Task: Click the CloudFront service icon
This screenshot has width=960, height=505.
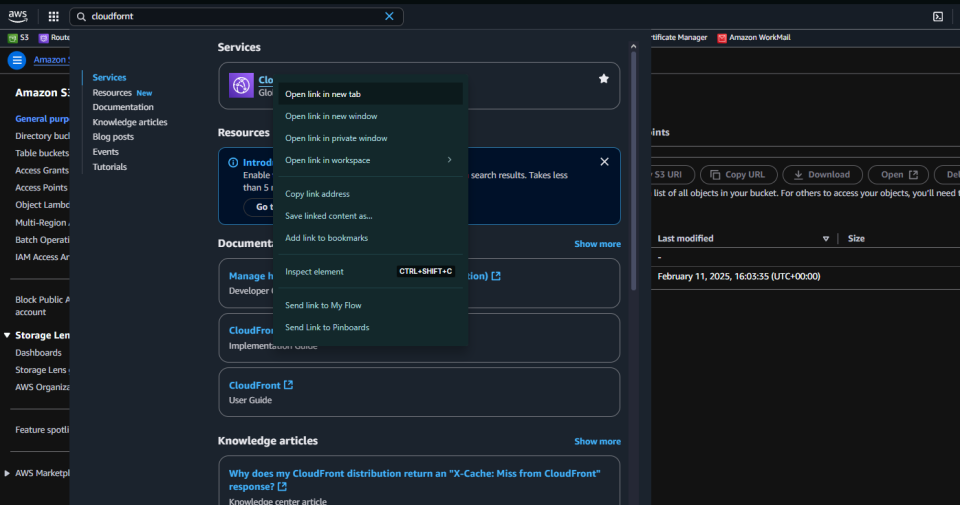Action: (241, 85)
